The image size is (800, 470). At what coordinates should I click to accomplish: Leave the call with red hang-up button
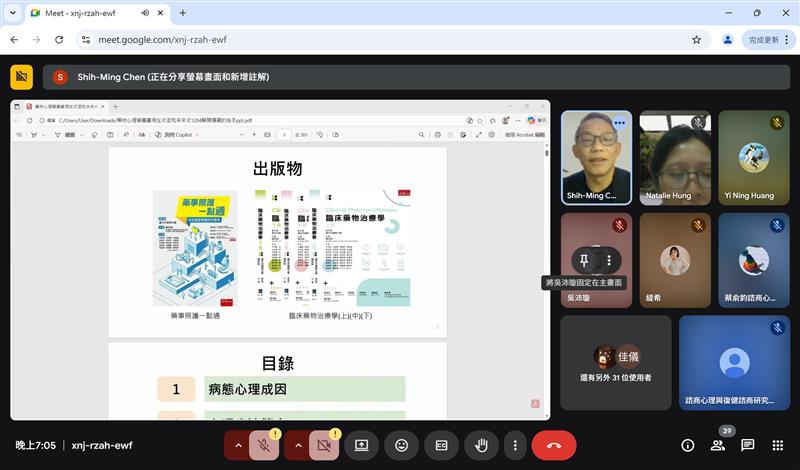click(x=553, y=445)
